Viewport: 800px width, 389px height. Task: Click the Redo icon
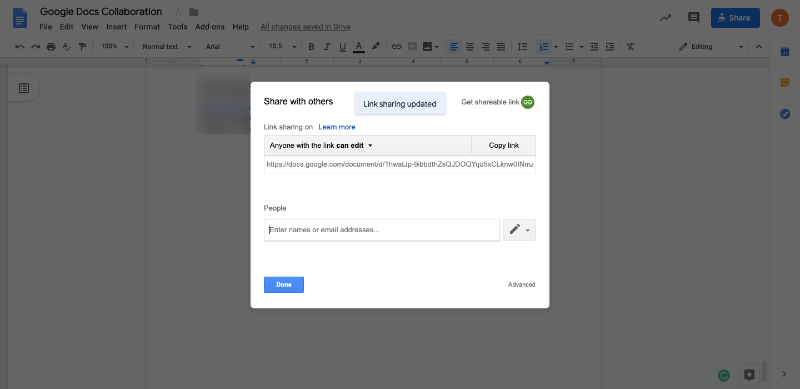[x=35, y=46]
